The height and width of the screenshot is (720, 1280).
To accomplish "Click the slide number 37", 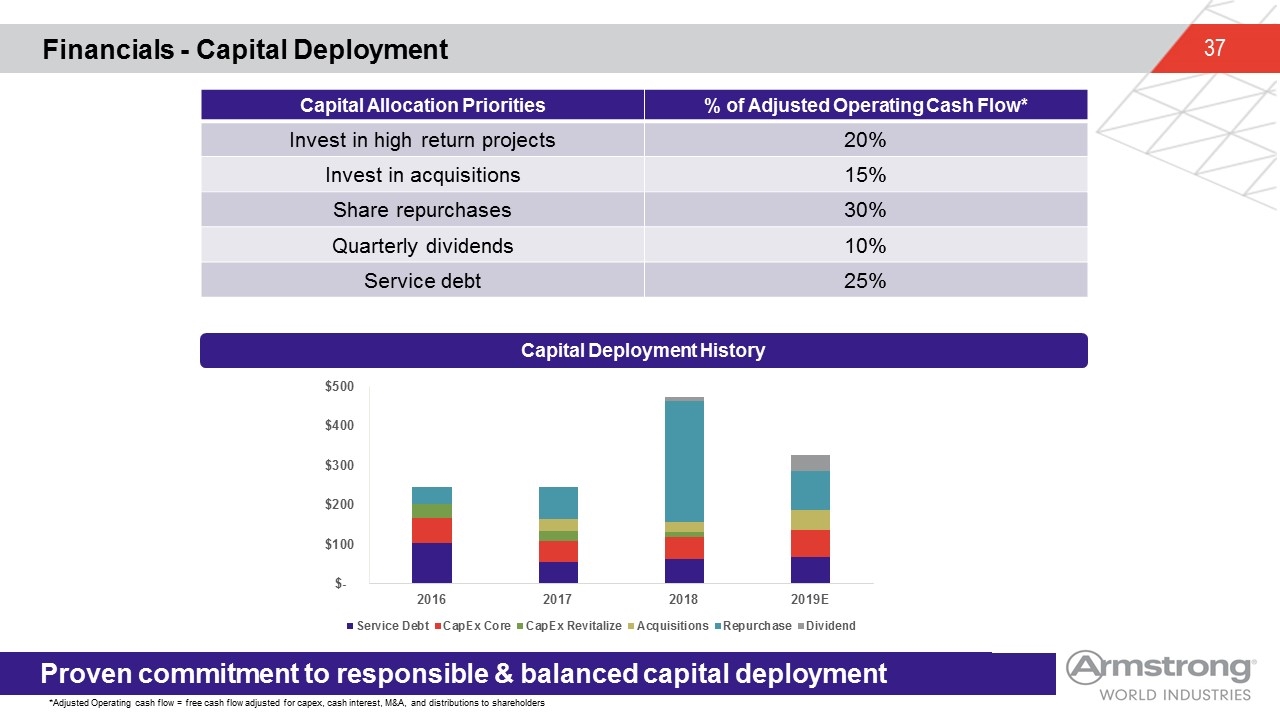I will (1214, 48).
